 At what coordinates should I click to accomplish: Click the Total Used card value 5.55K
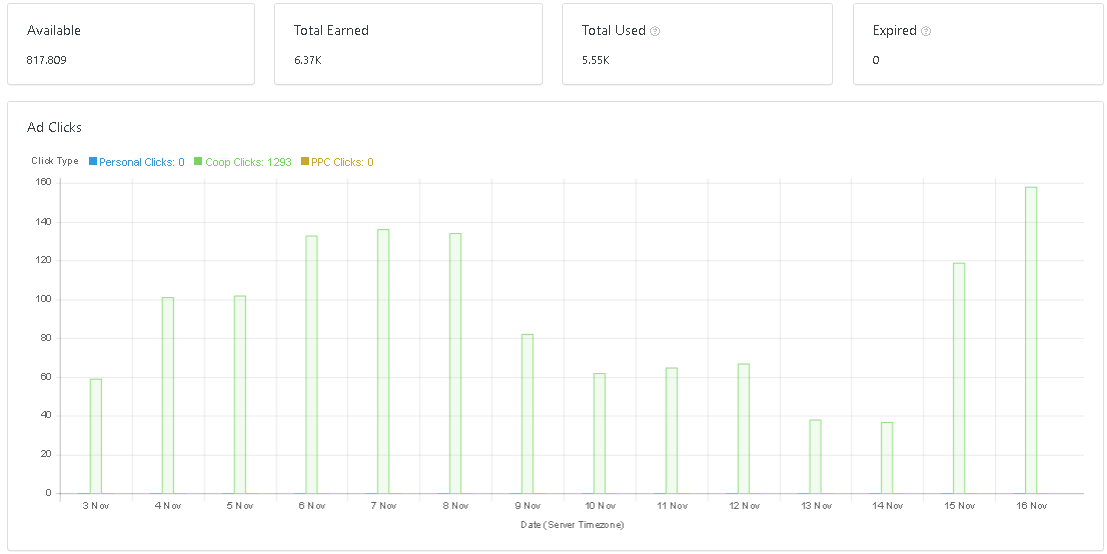point(596,61)
